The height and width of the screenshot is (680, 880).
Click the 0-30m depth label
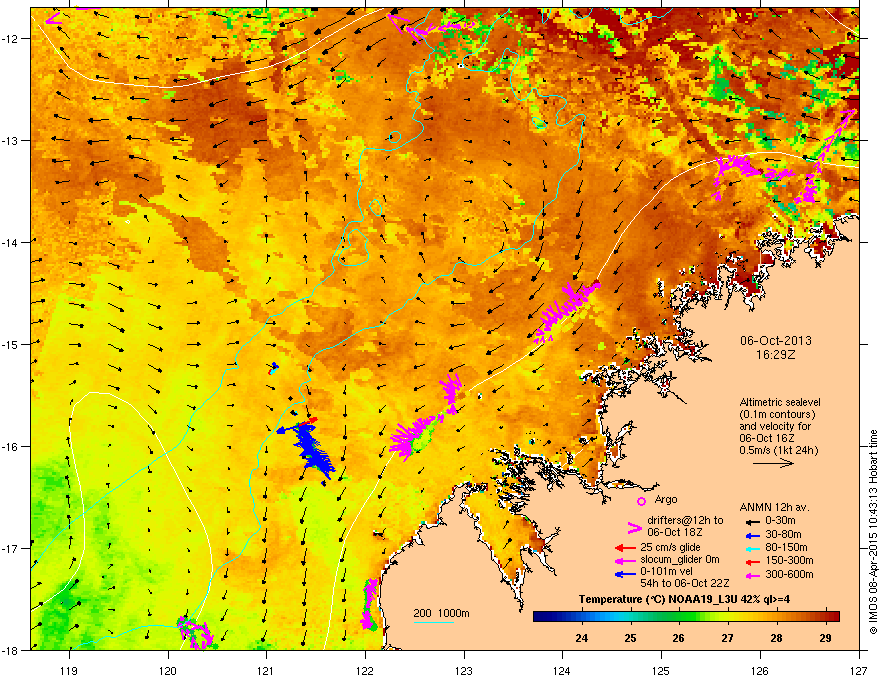(780, 521)
